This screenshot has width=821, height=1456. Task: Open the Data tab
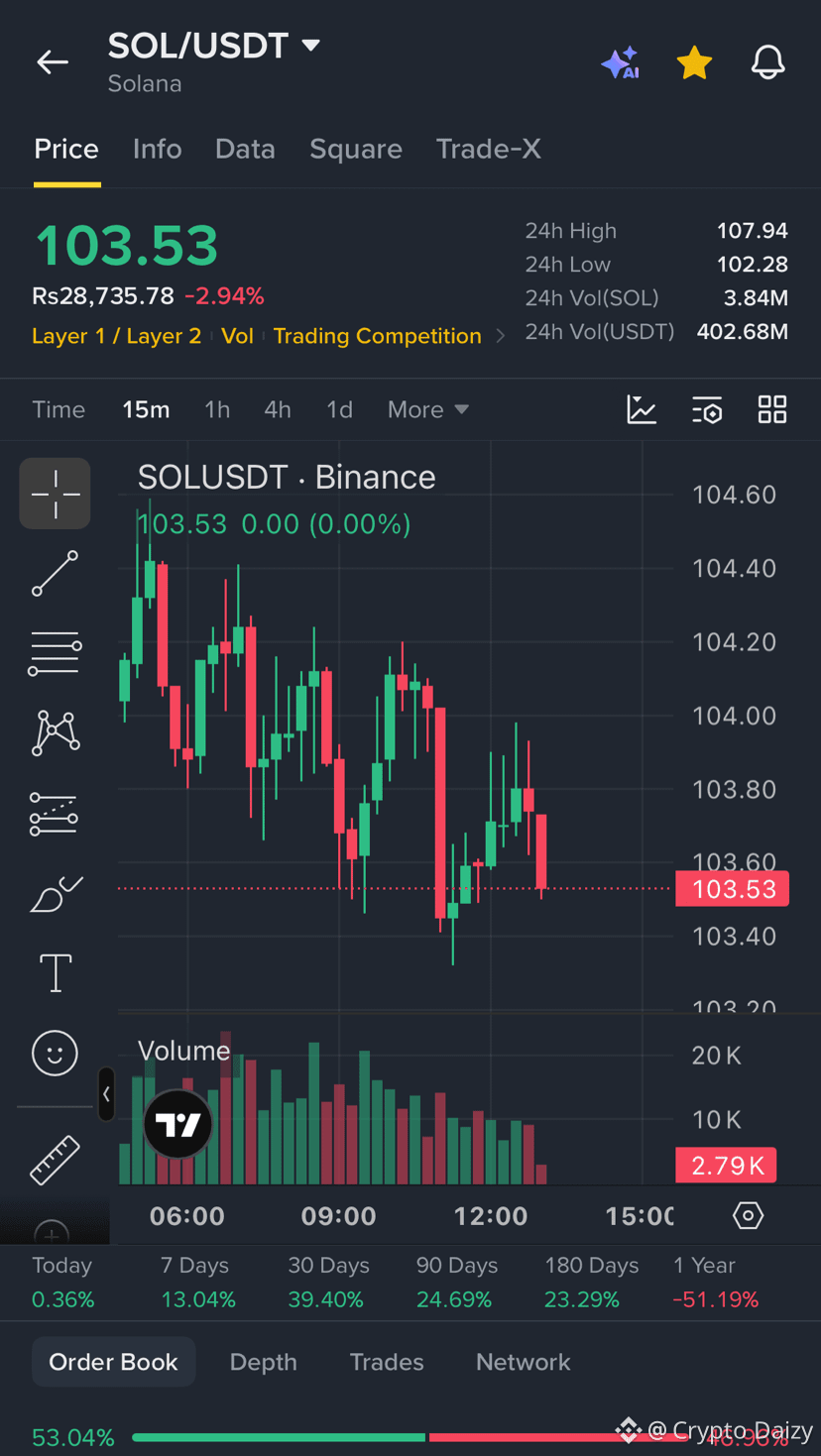pyautogui.click(x=245, y=149)
